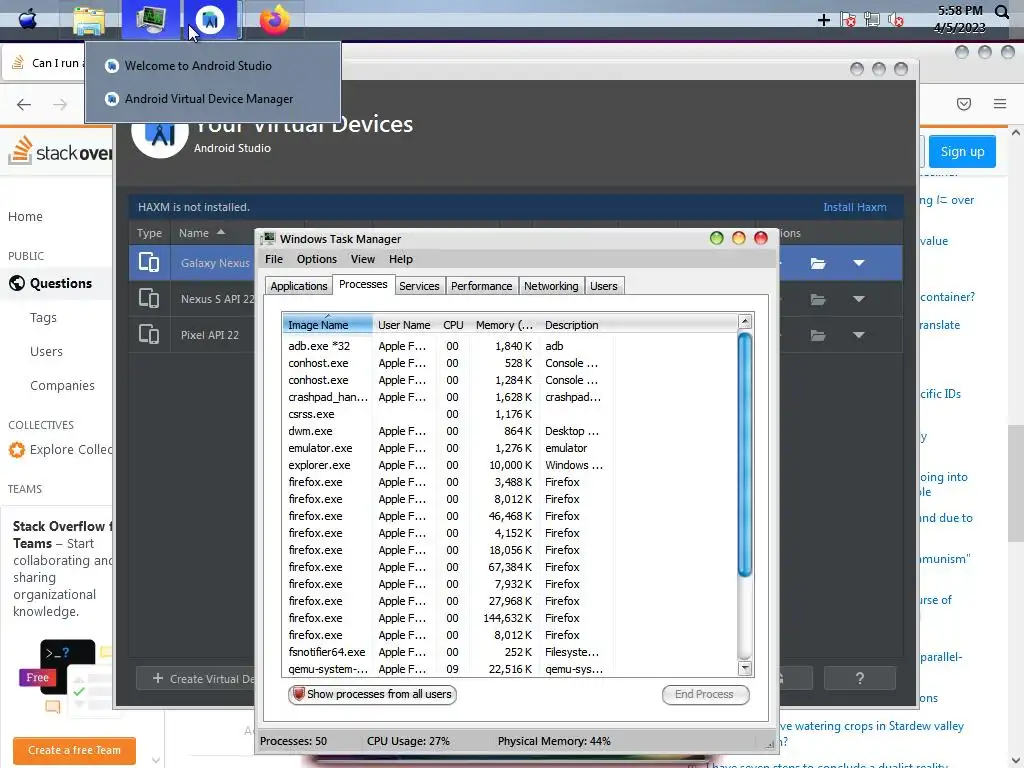Click Galaxy Nexus device type icon
The height and width of the screenshot is (768, 1024).
(x=149, y=263)
